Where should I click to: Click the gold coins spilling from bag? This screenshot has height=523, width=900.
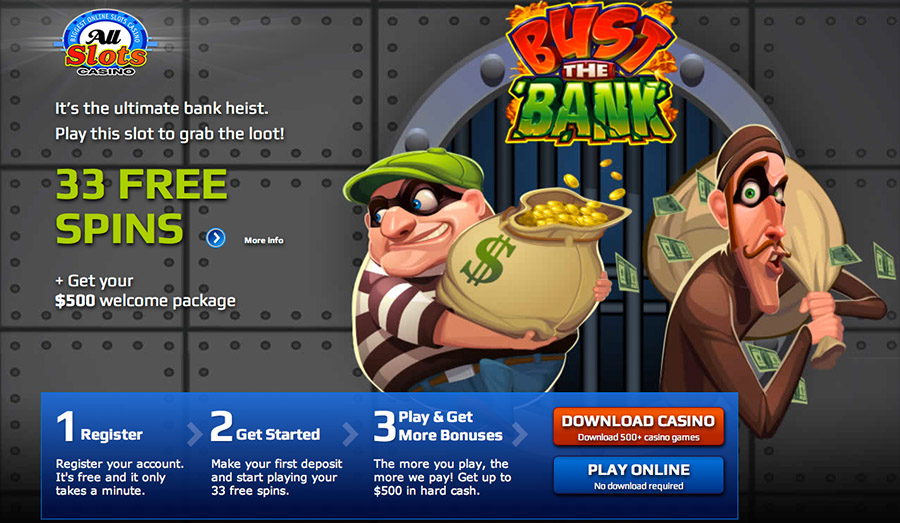[565, 207]
